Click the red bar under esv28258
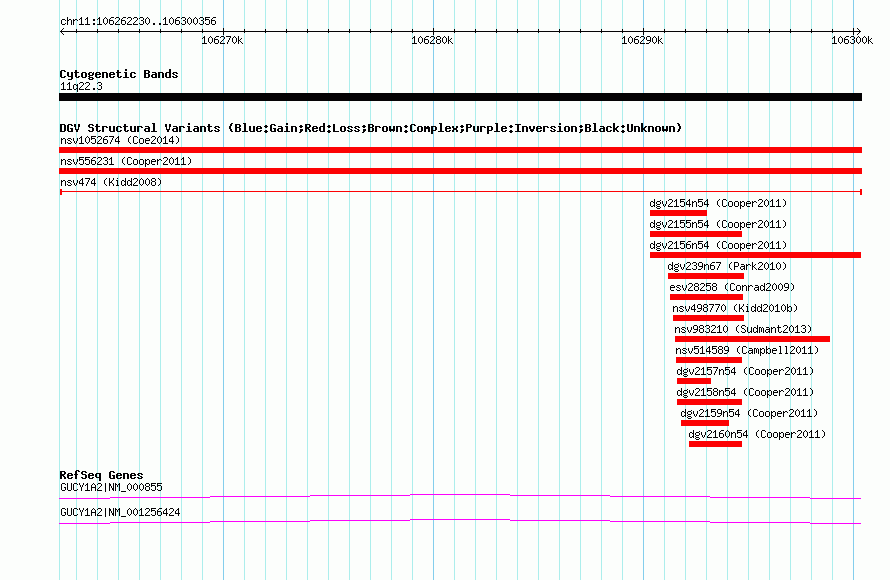890x580 pixels. [706, 297]
